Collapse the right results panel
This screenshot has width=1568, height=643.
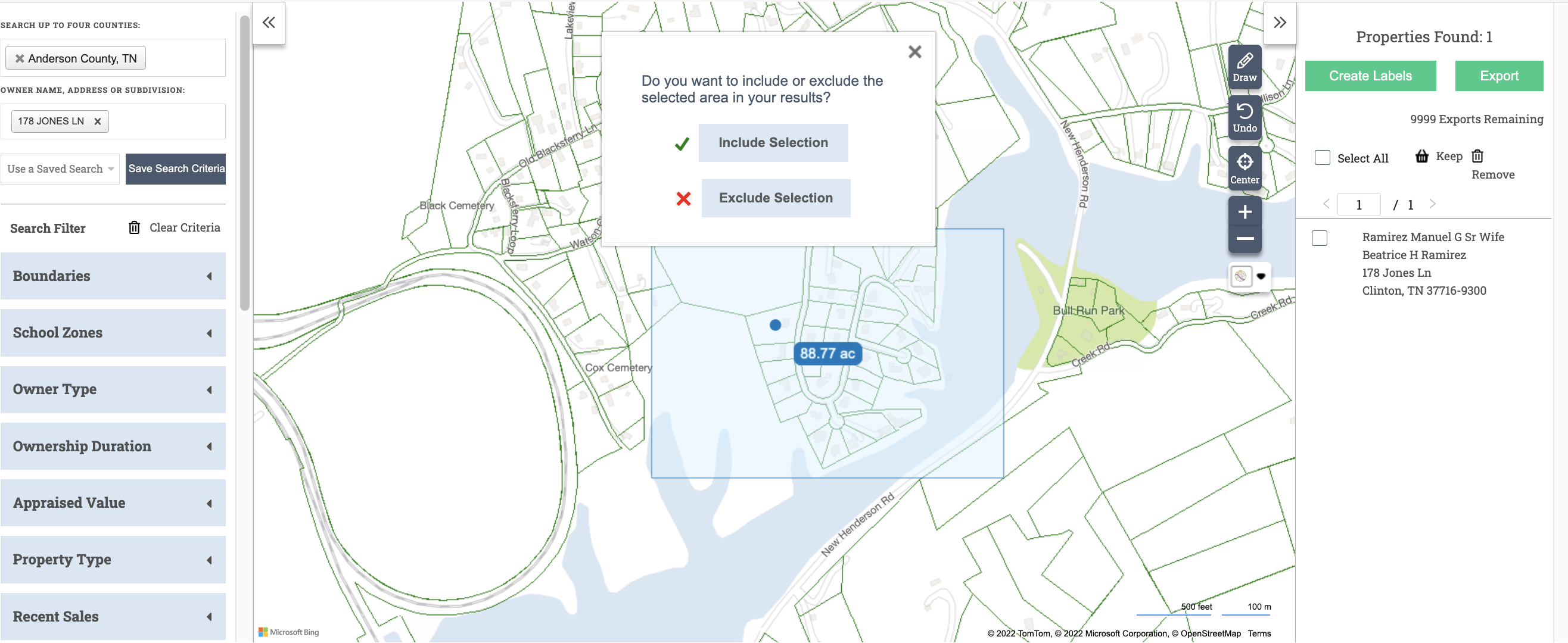coord(1280,23)
